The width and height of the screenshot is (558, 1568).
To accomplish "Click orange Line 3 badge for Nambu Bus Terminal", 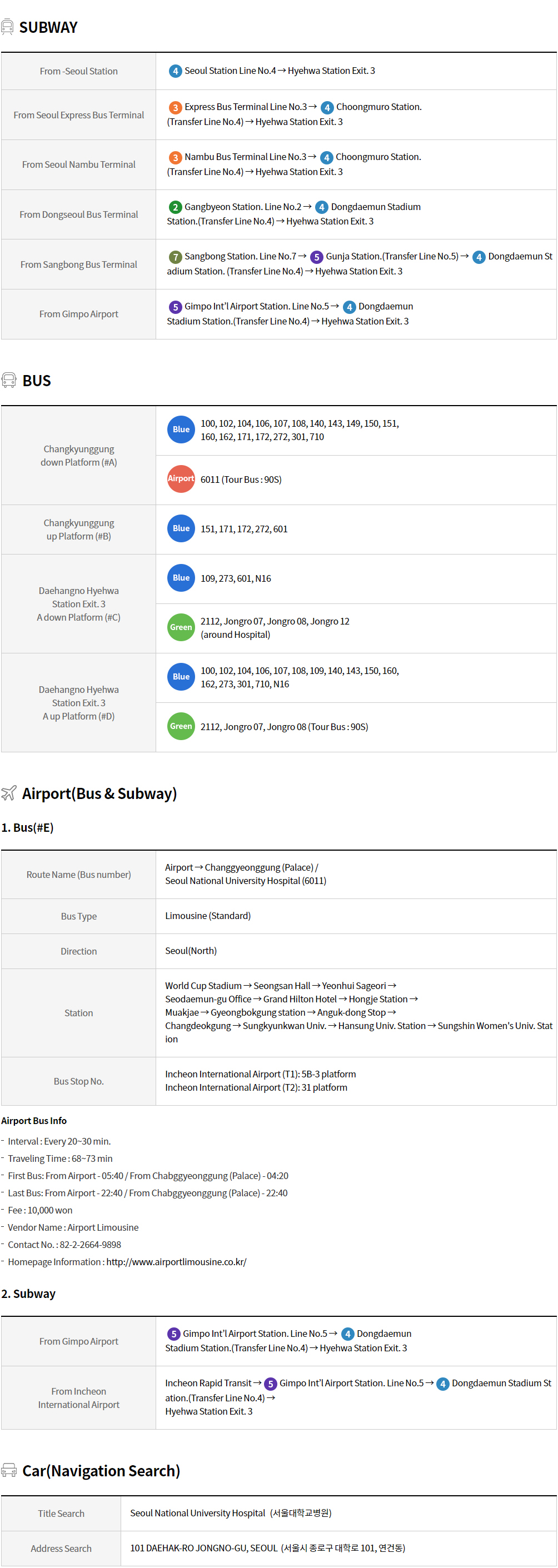I will coord(176,158).
